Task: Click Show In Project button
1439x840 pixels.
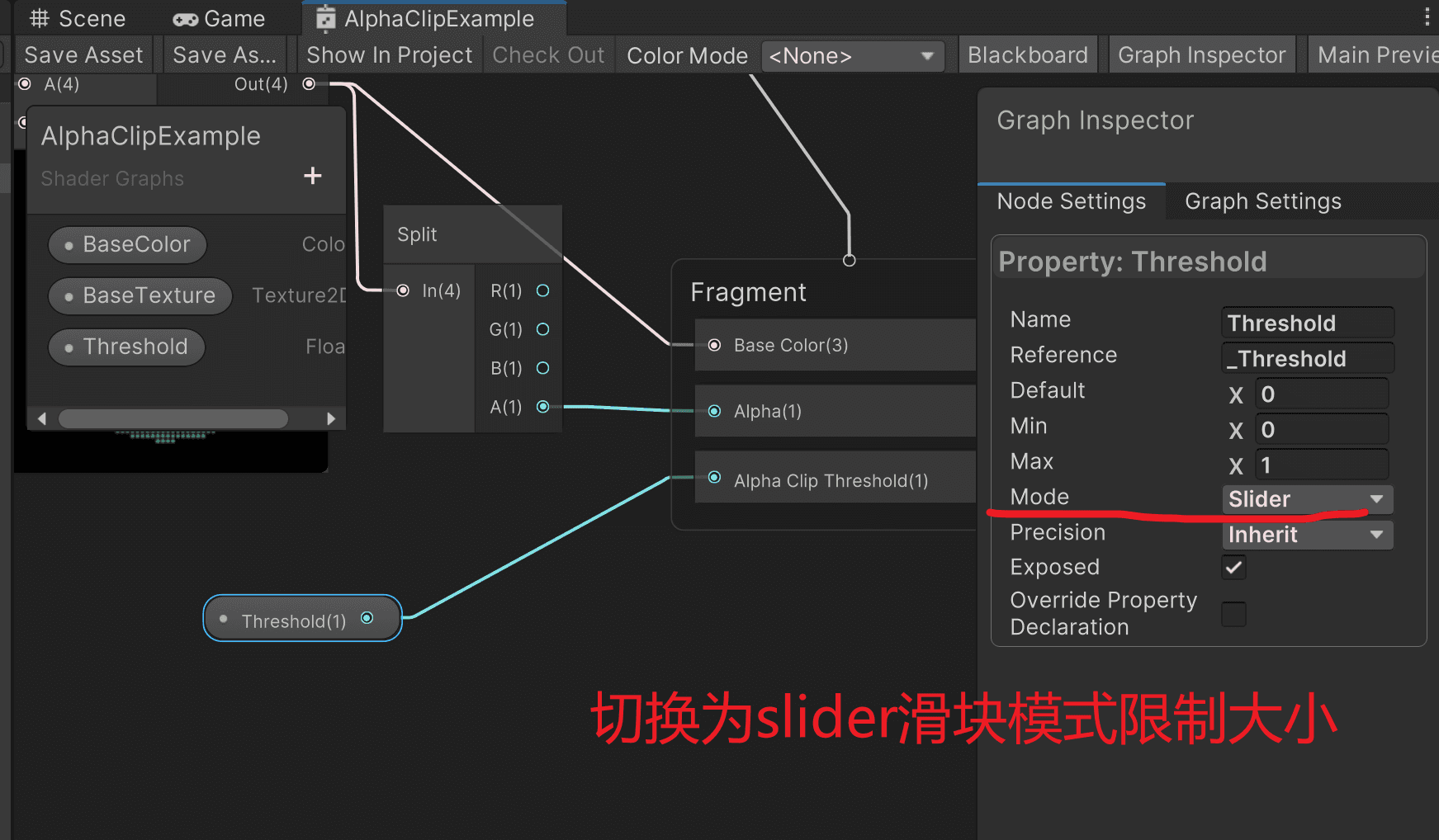Action: click(x=390, y=55)
